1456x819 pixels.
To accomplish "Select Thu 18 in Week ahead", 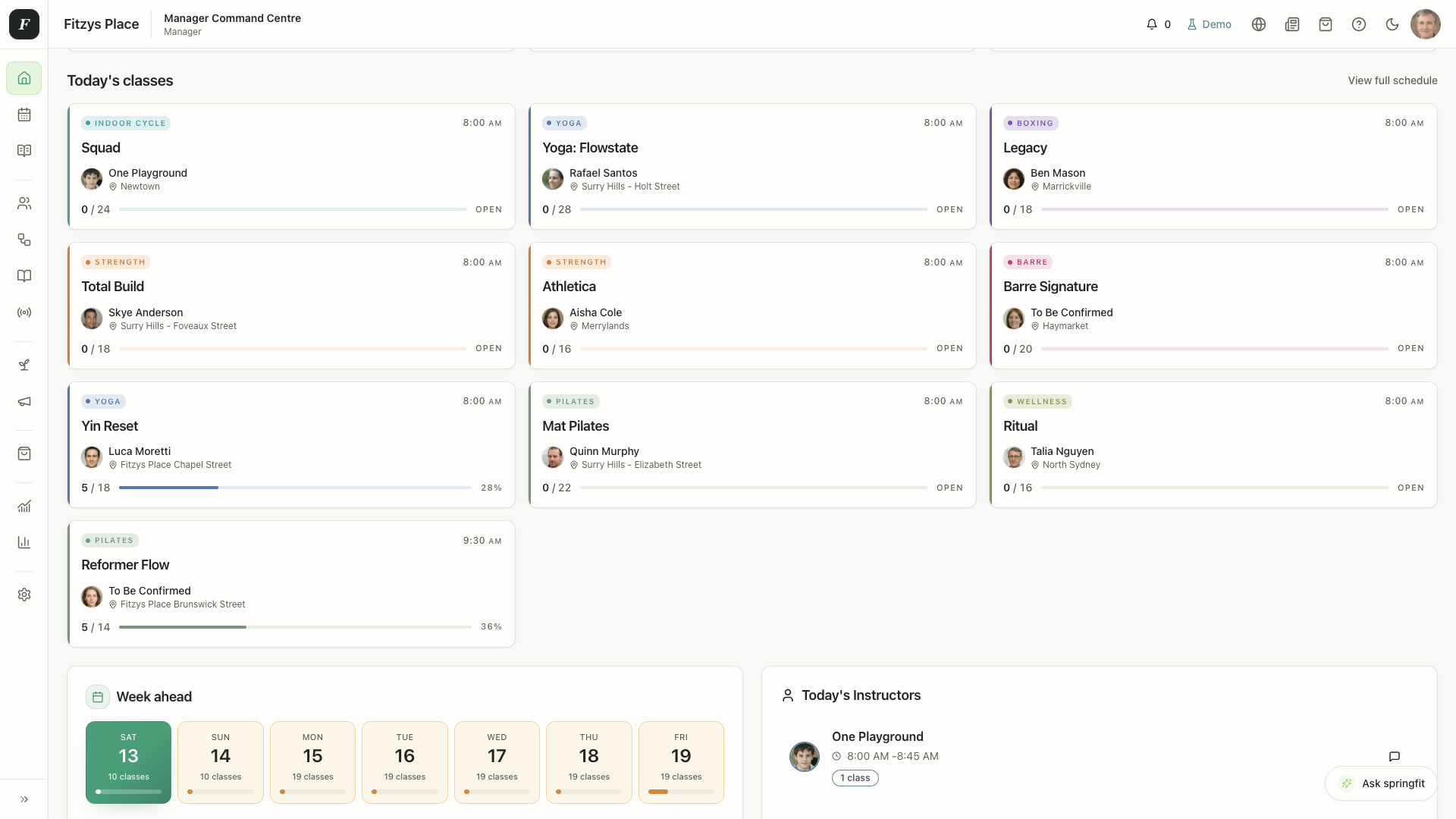I will point(589,762).
